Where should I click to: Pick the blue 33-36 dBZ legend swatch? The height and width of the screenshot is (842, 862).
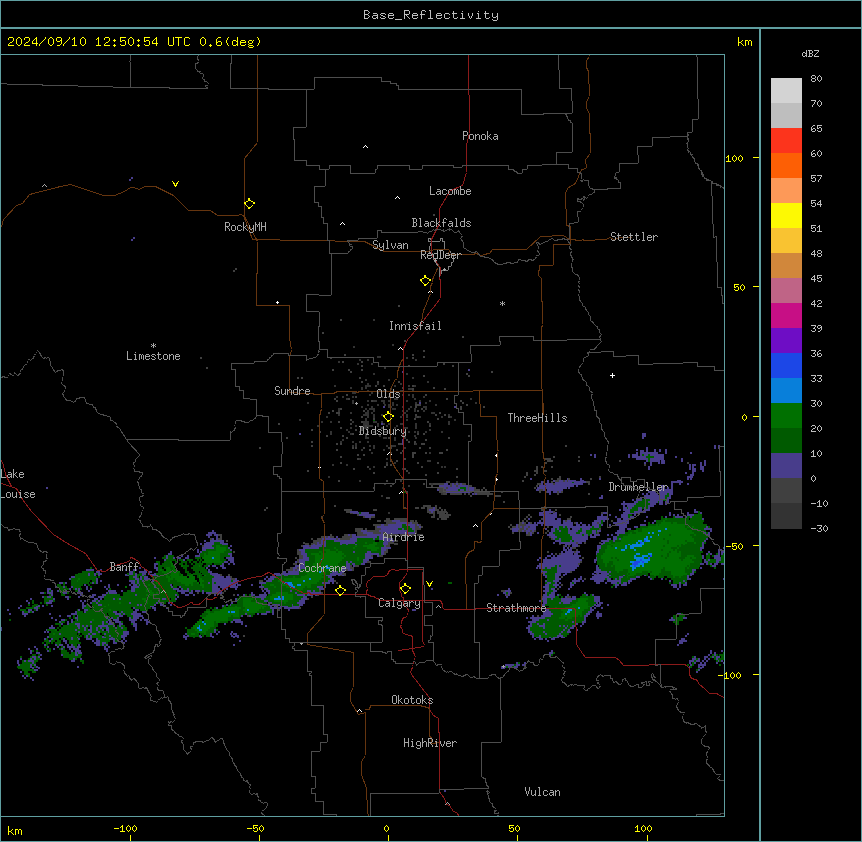(x=786, y=365)
